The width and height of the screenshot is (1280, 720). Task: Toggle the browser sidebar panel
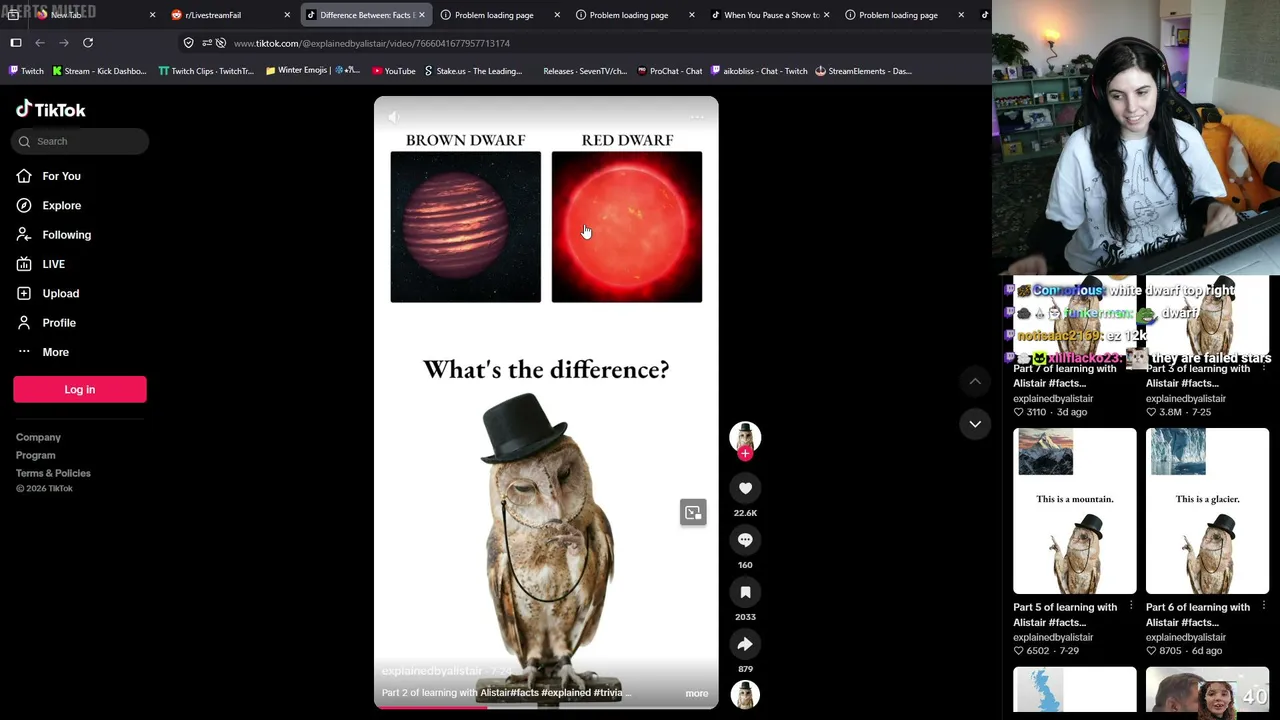click(x=16, y=43)
